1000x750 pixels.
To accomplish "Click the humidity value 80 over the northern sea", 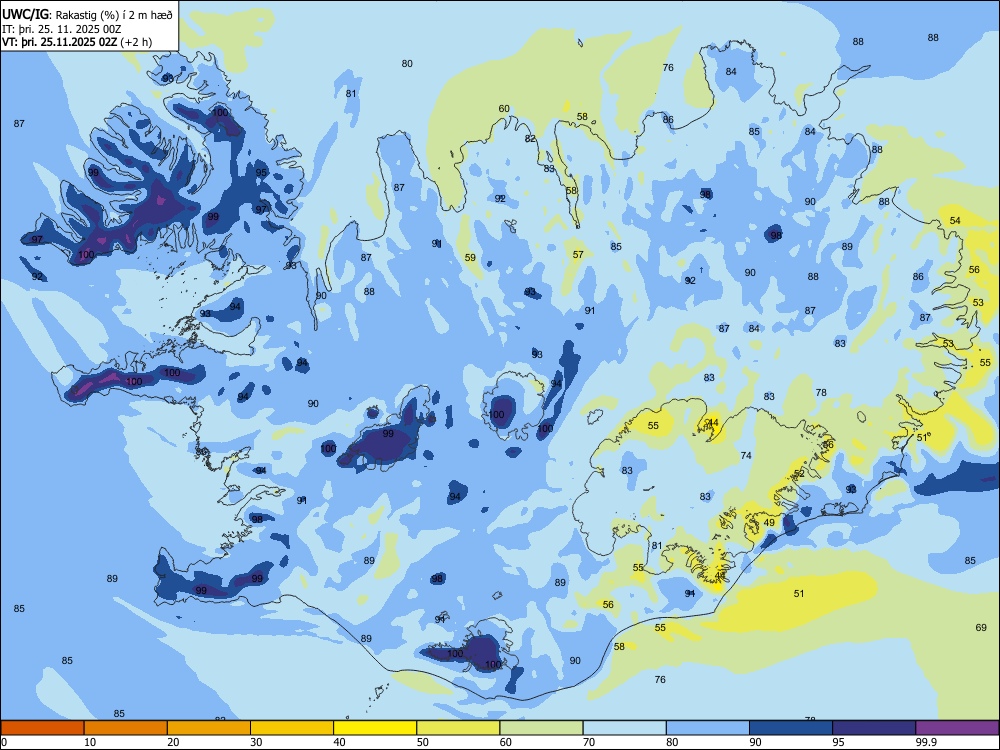I will pos(407,63).
